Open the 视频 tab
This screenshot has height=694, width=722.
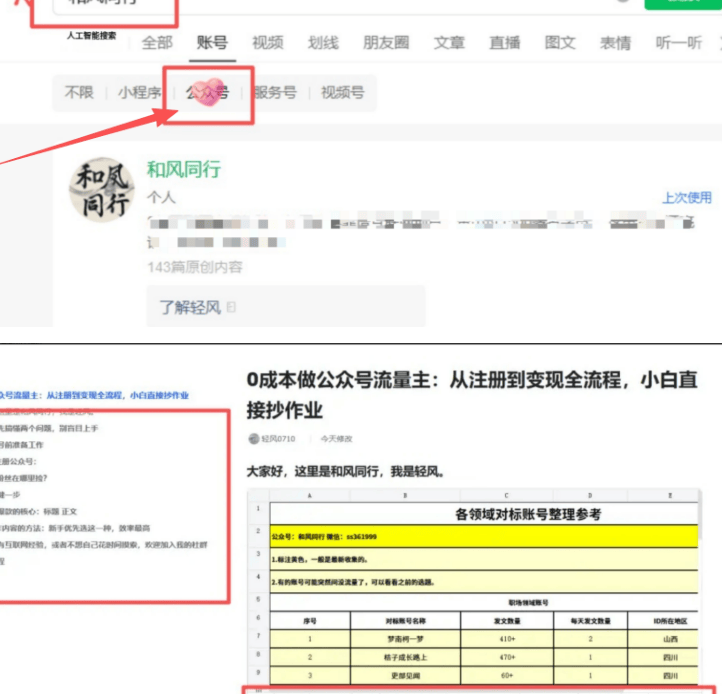coord(267,42)
